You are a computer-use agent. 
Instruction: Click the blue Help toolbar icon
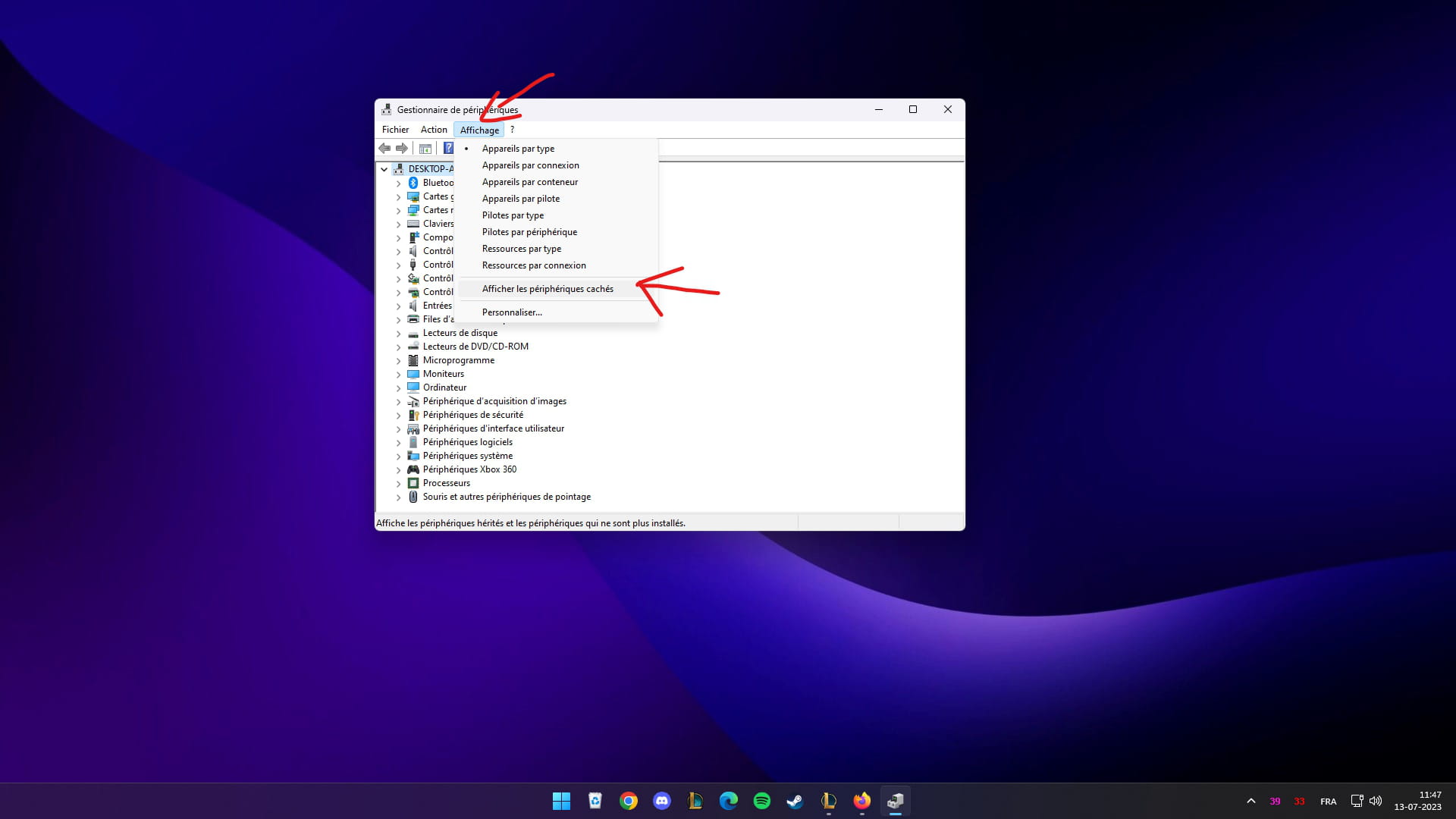coord(448,149)
